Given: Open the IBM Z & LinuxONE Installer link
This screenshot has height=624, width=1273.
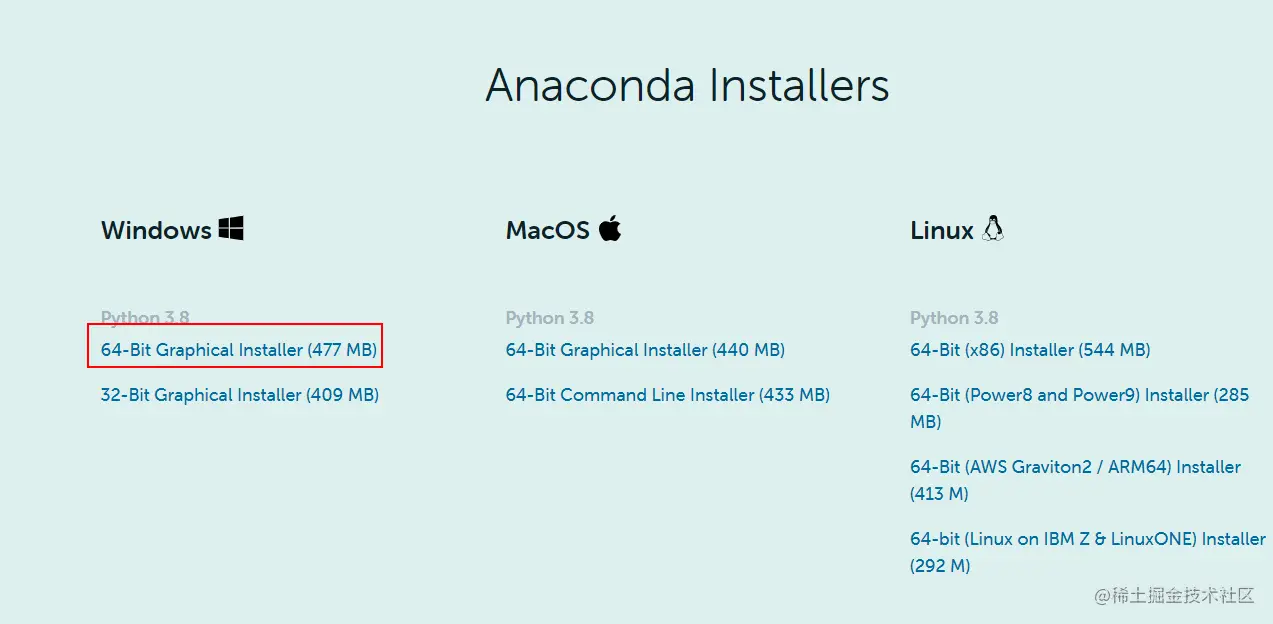Looking at the screenshot, I should (1088, 552).
